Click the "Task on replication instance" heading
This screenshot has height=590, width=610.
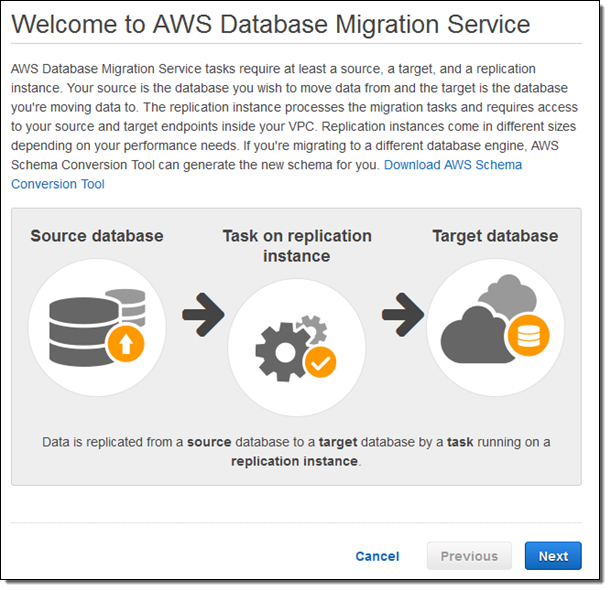tap(297, 246)
